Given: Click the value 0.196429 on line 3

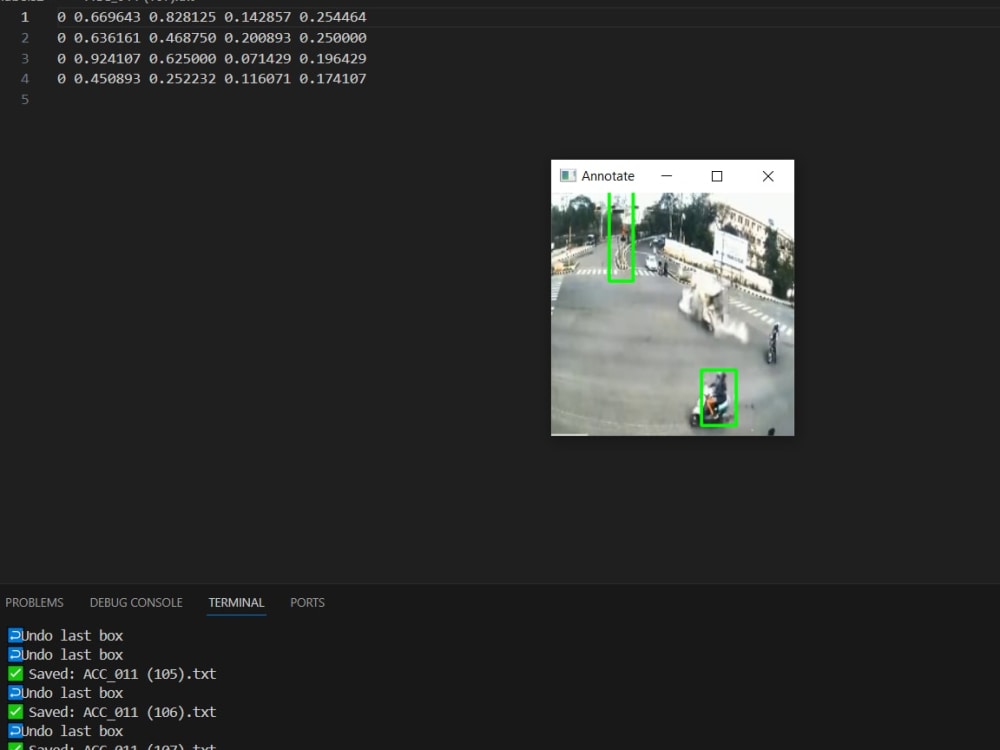Looking at the screenshot, I should click(x=333, y=59).
